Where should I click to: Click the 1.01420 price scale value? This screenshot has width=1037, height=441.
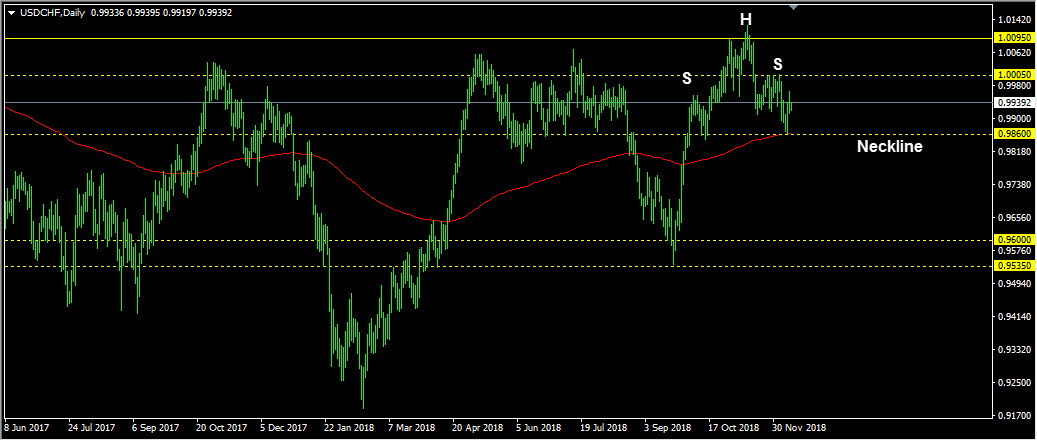click(x=1016, y=20)
